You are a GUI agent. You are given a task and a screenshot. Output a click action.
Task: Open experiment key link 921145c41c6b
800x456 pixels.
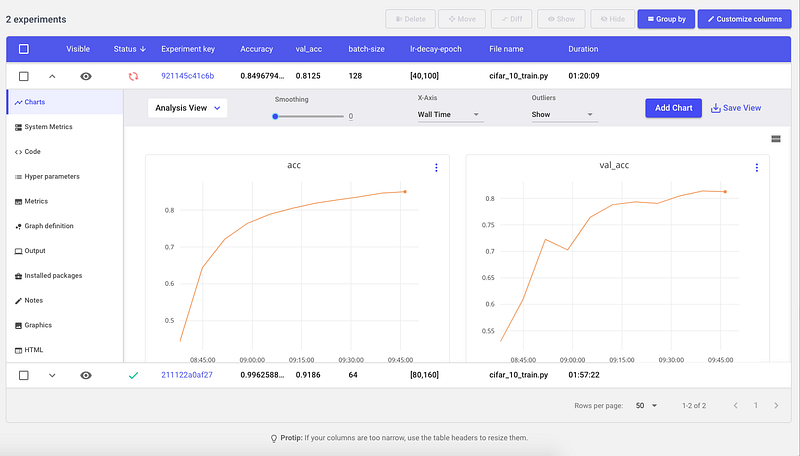[x=188, y=76]
